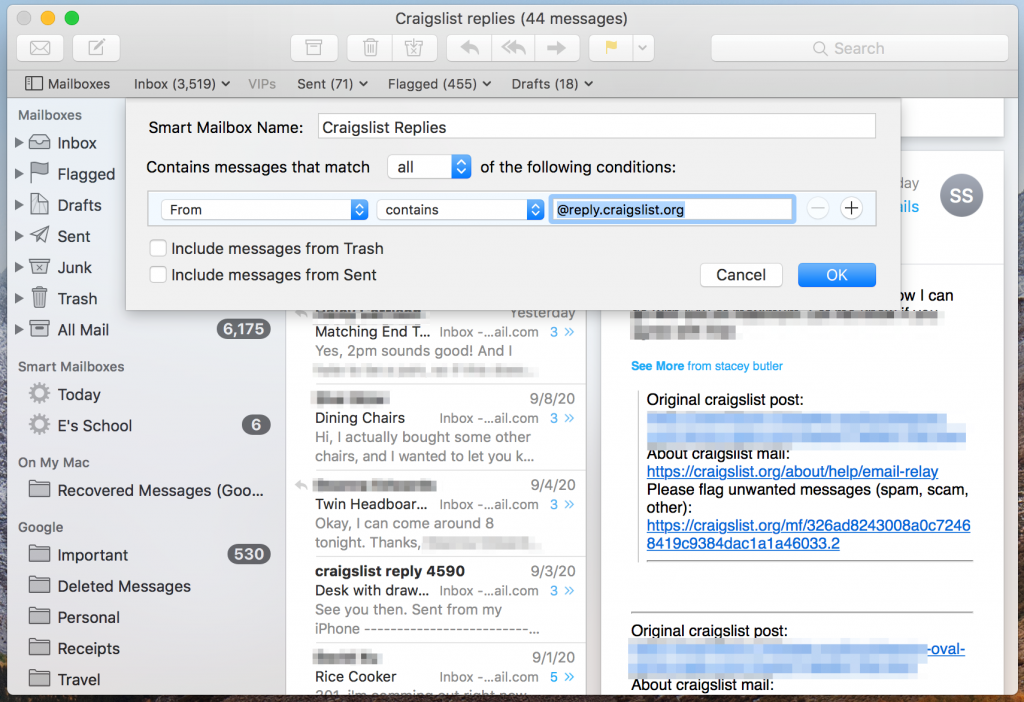Remove condition with minus button
1024x702 pixels.
click(x=818, y=208)
